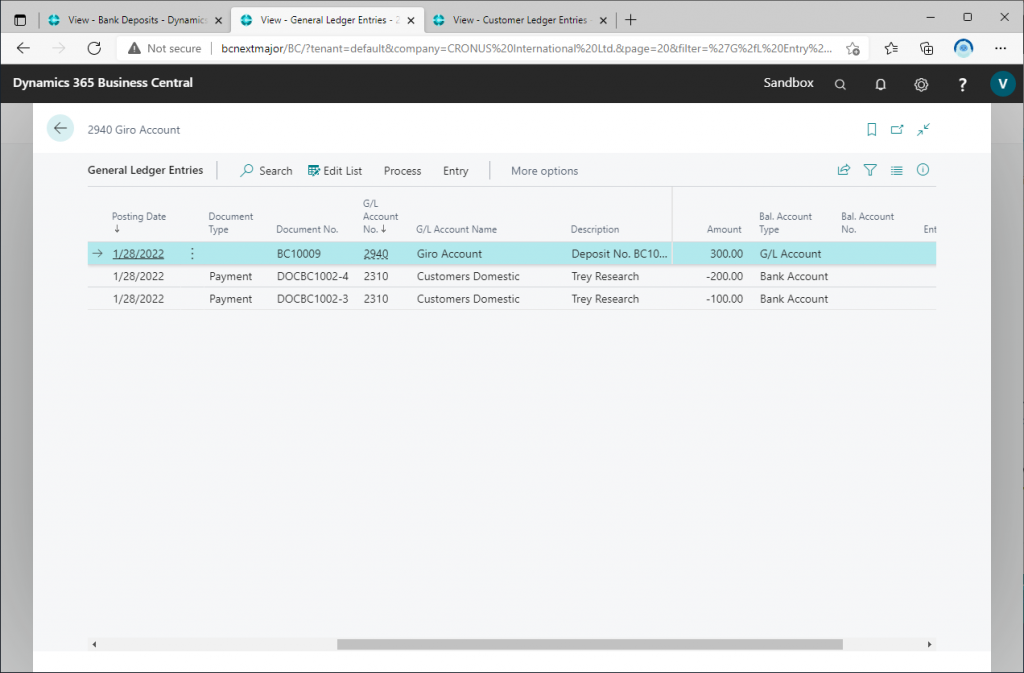
Task: Open the G/L Account Name column header menu
Action: [456, 229]
